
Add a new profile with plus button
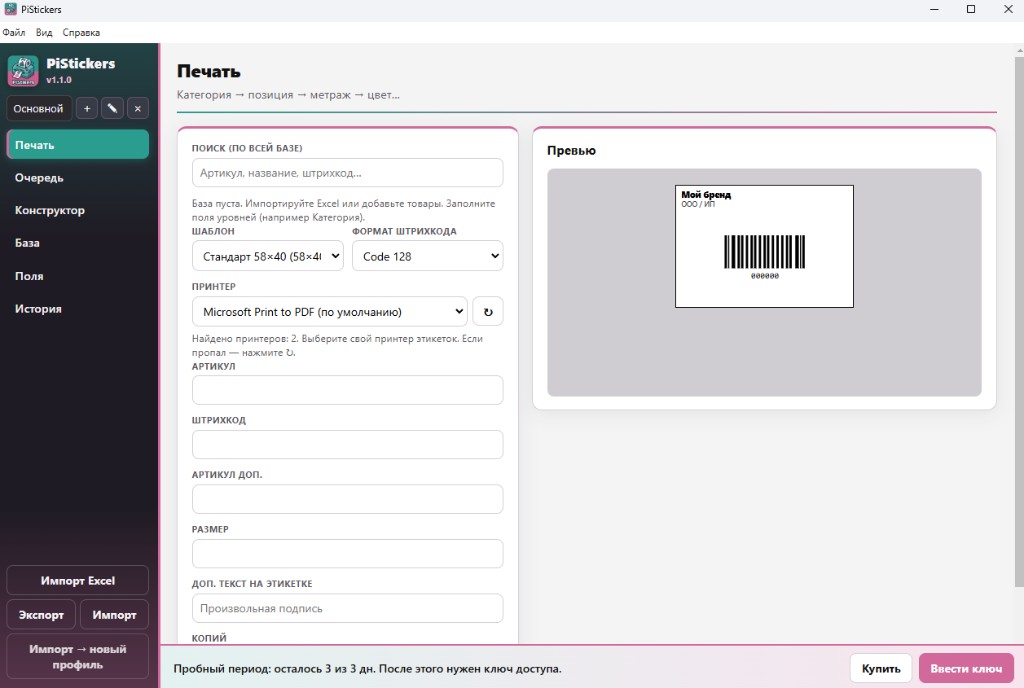87,108
